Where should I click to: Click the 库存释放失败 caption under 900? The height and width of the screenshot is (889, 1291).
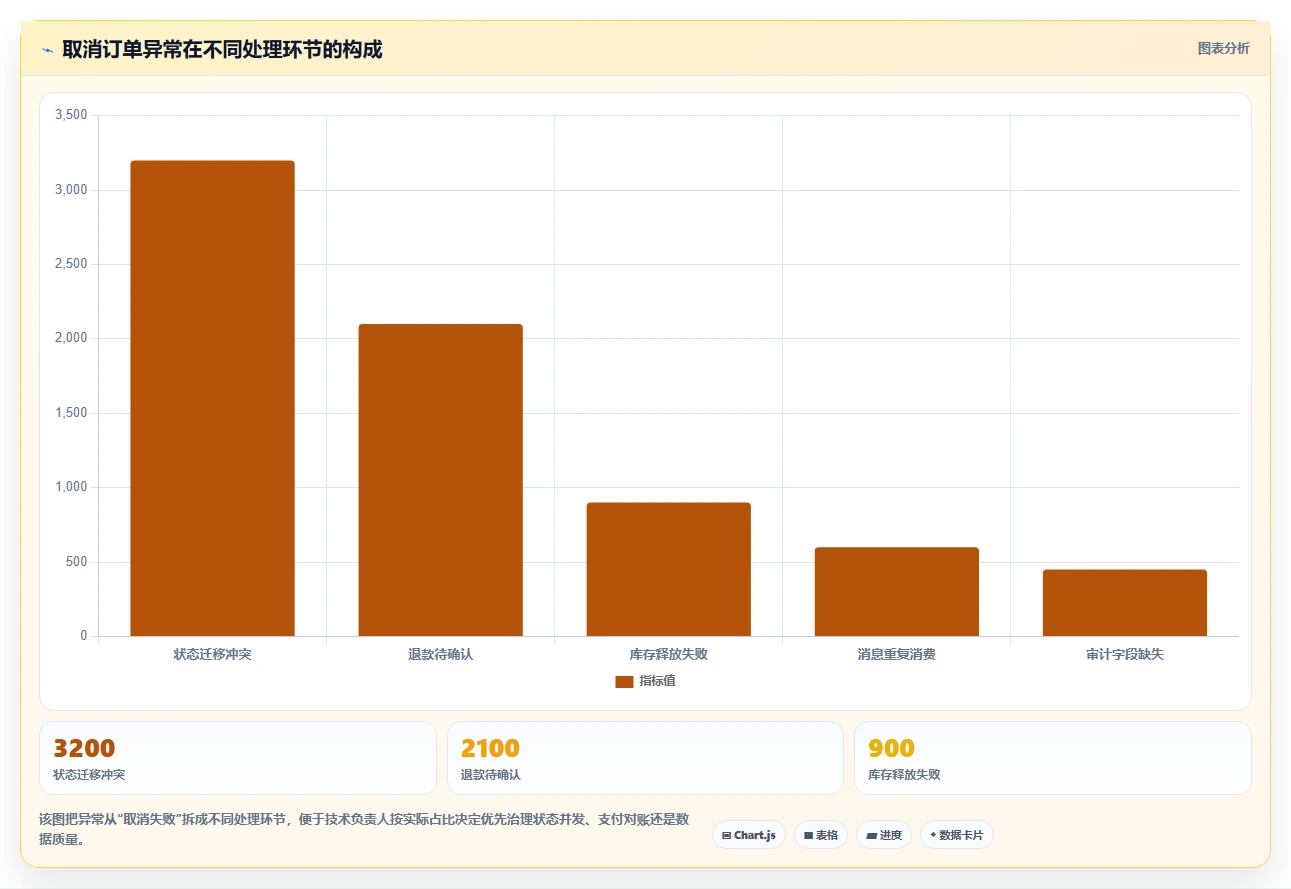point(904,775)
